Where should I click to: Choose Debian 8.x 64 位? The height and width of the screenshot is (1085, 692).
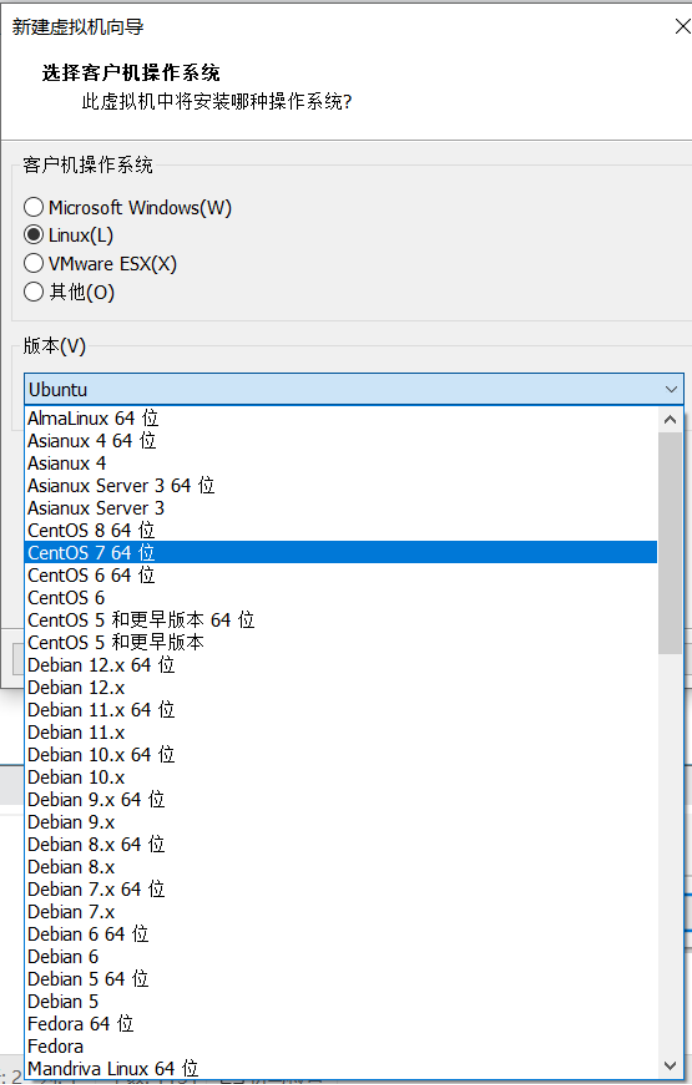tap(341, 844)
